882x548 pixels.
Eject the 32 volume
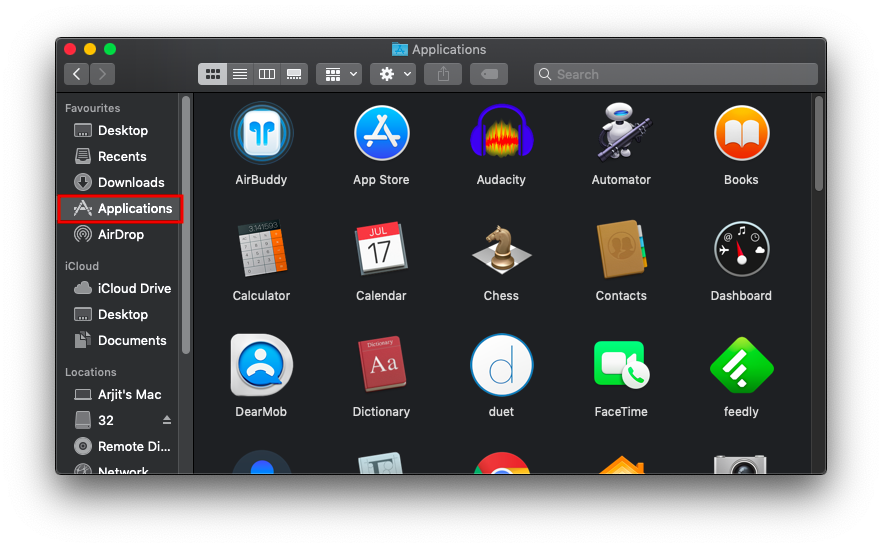[167, 420]
